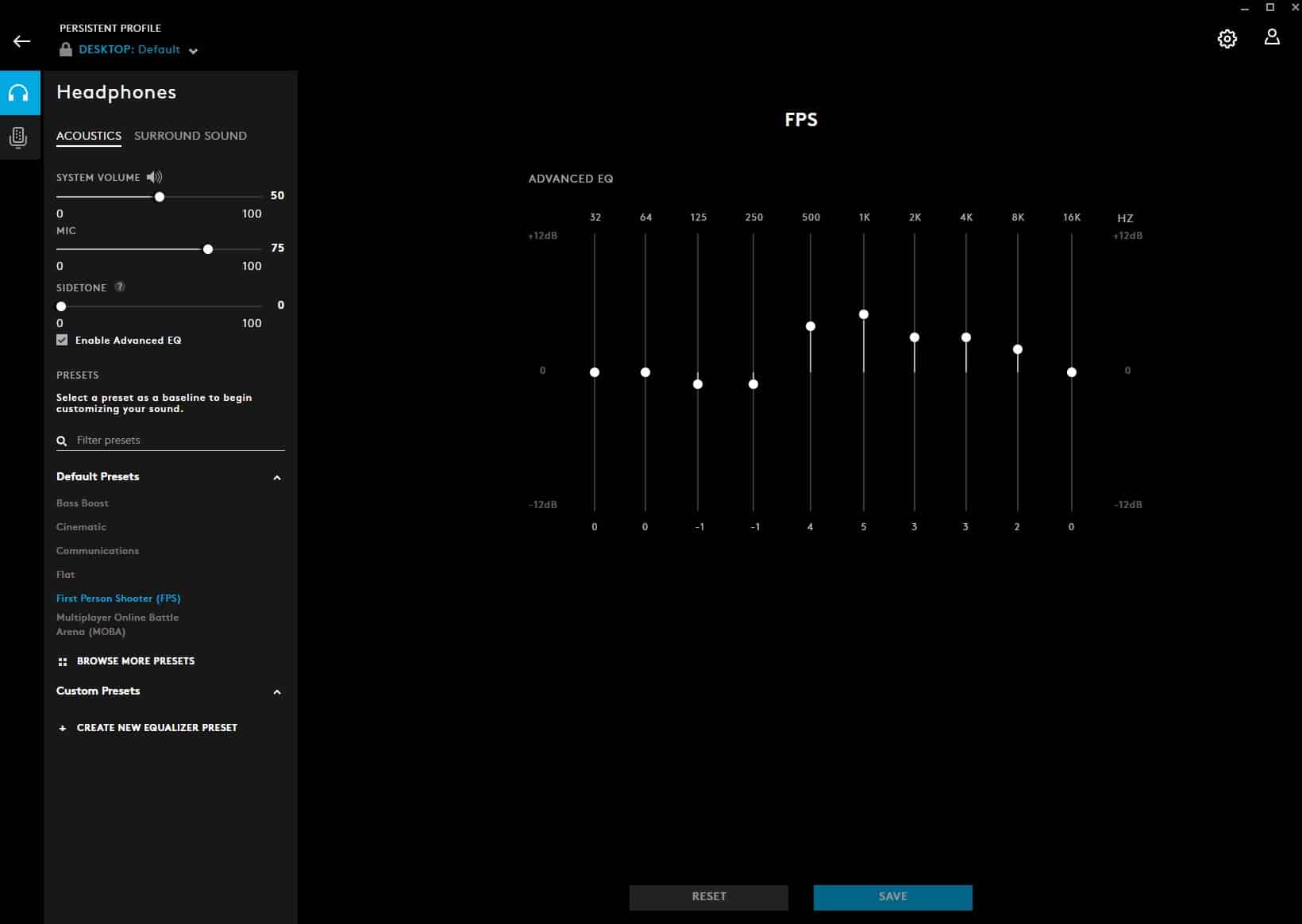Save the equalizer settings

[x=892, y=897]
